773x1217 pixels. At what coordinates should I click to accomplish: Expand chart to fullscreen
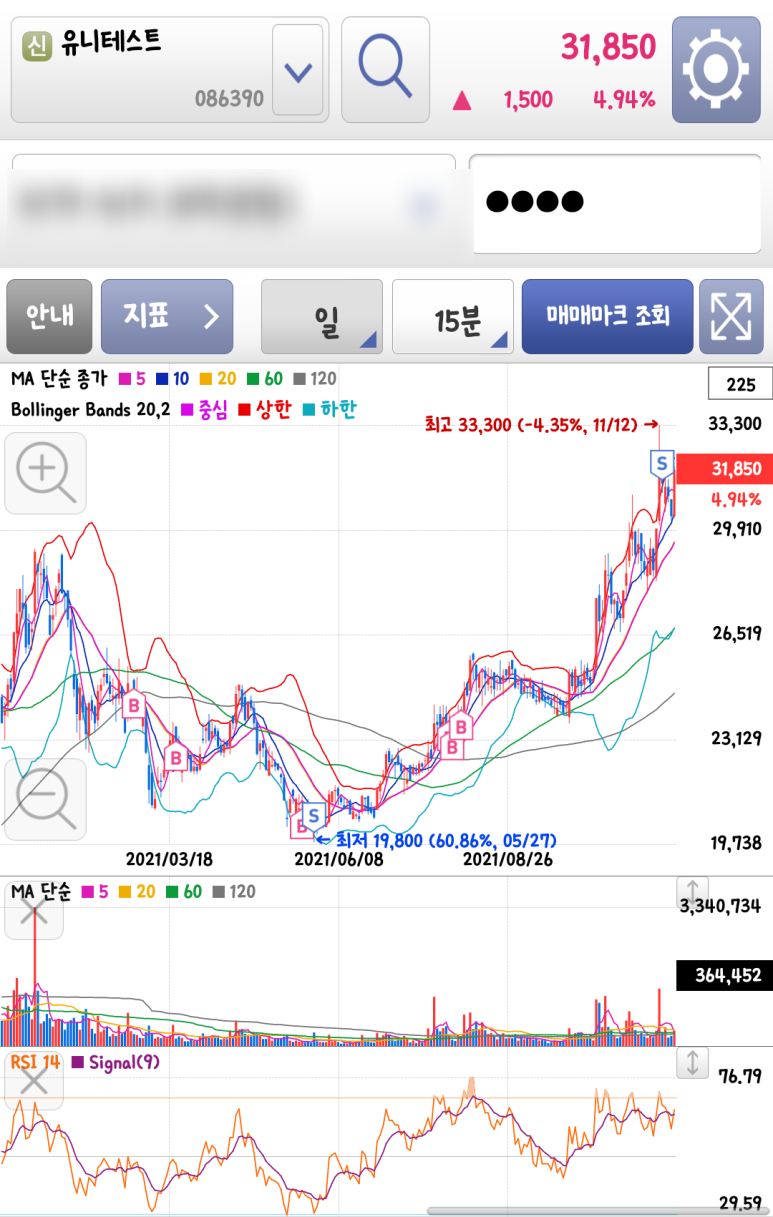click(731, 316)
